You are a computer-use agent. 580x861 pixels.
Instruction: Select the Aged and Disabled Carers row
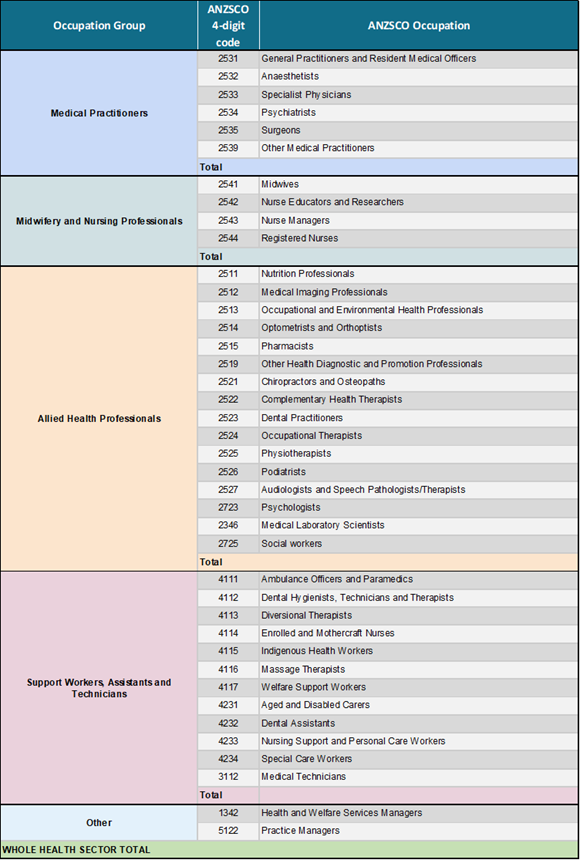pos(388,705)
